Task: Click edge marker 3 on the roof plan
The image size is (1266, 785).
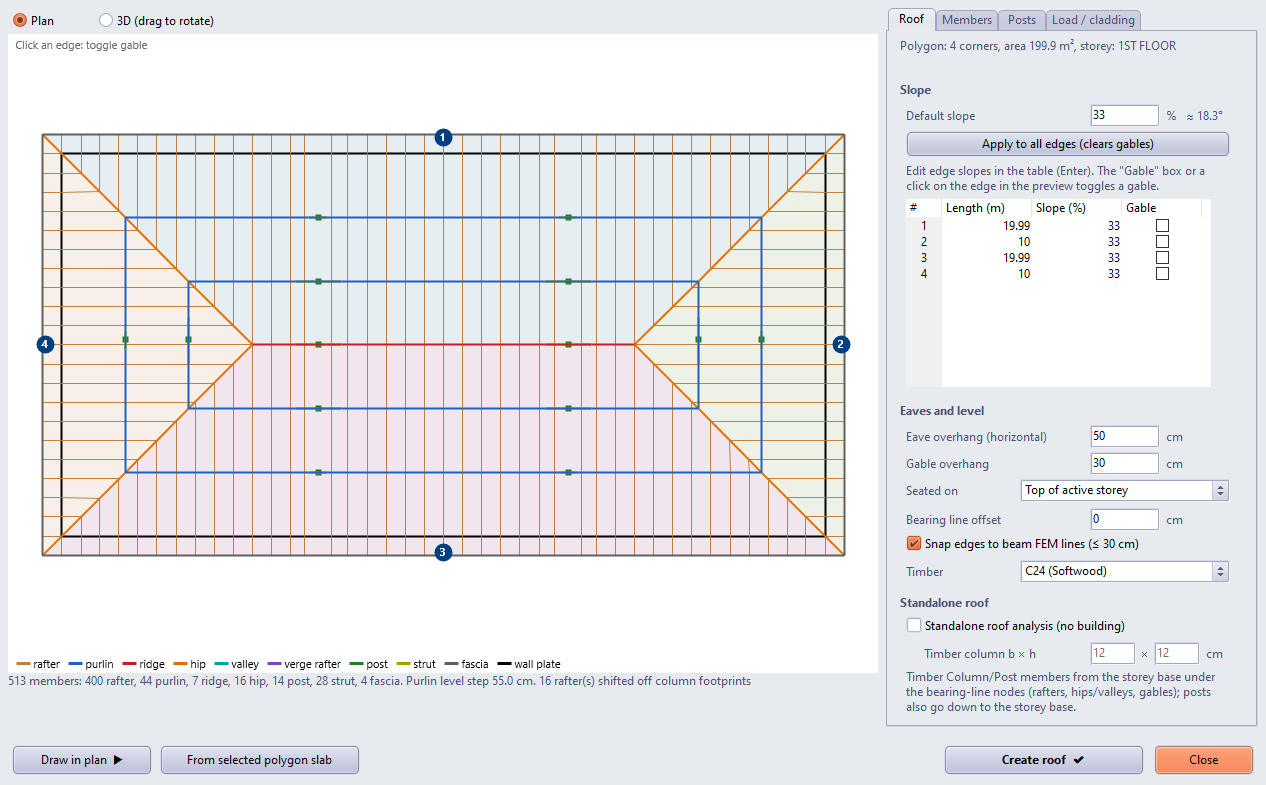Action: coord(444,551)
